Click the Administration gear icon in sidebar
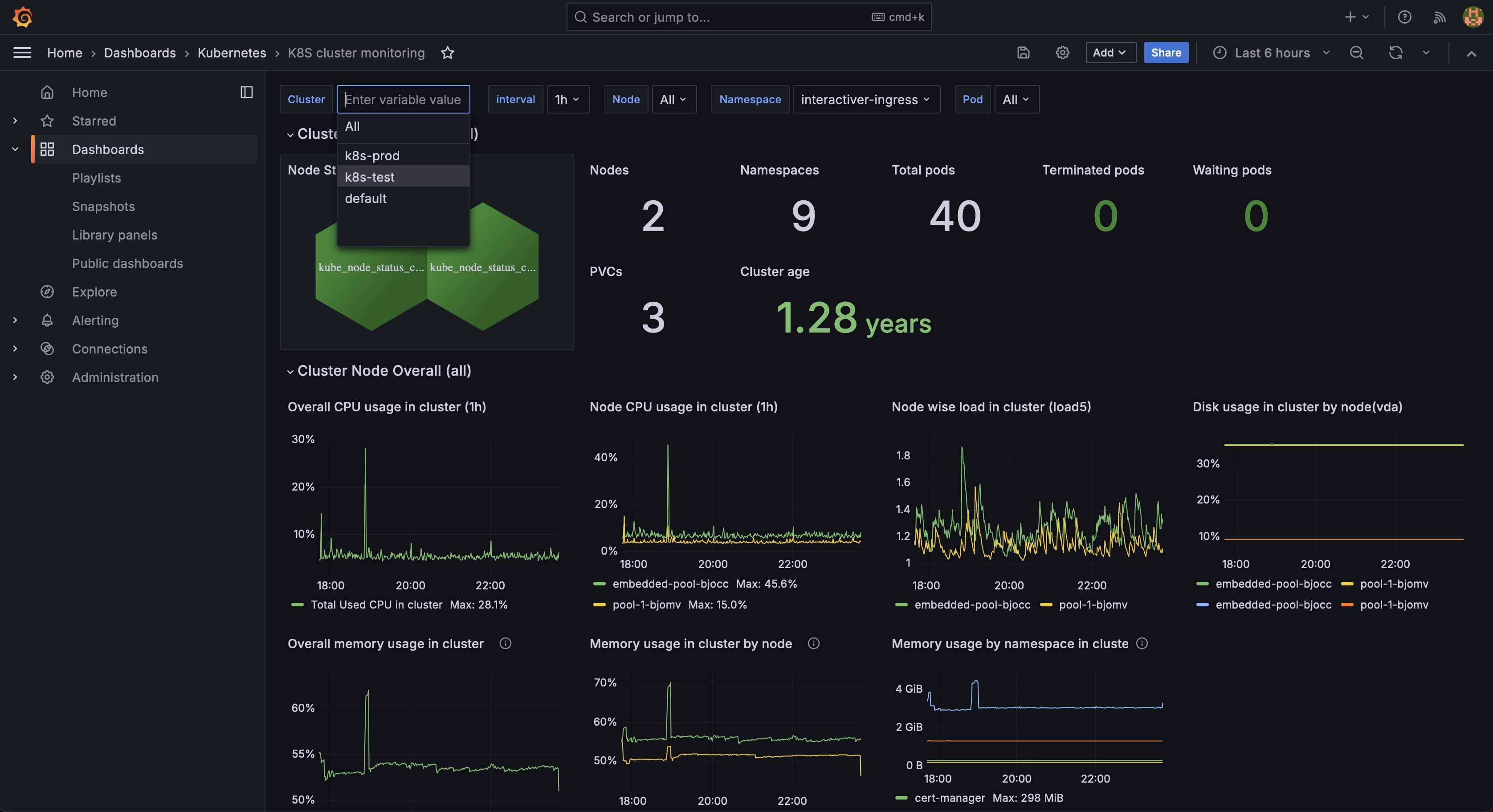Viewport: 1493px width, 812px height. point(48,377)
